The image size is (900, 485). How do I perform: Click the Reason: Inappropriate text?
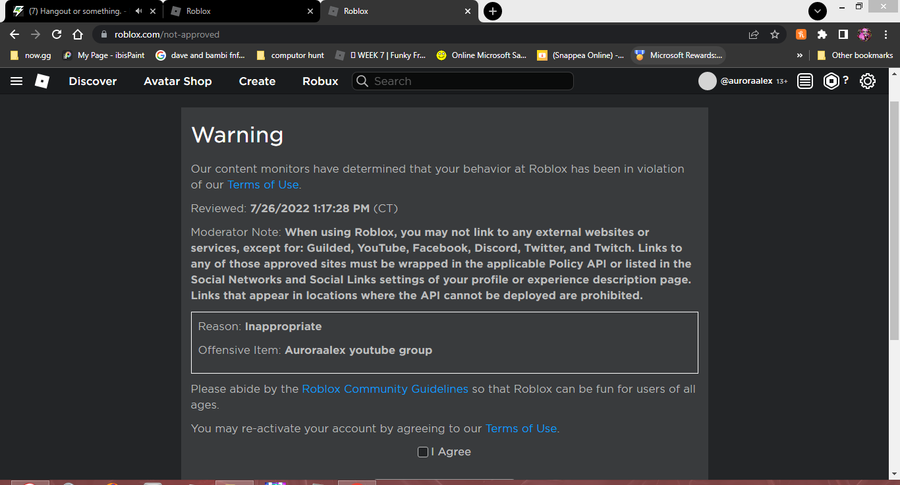(x=259, y=327)
